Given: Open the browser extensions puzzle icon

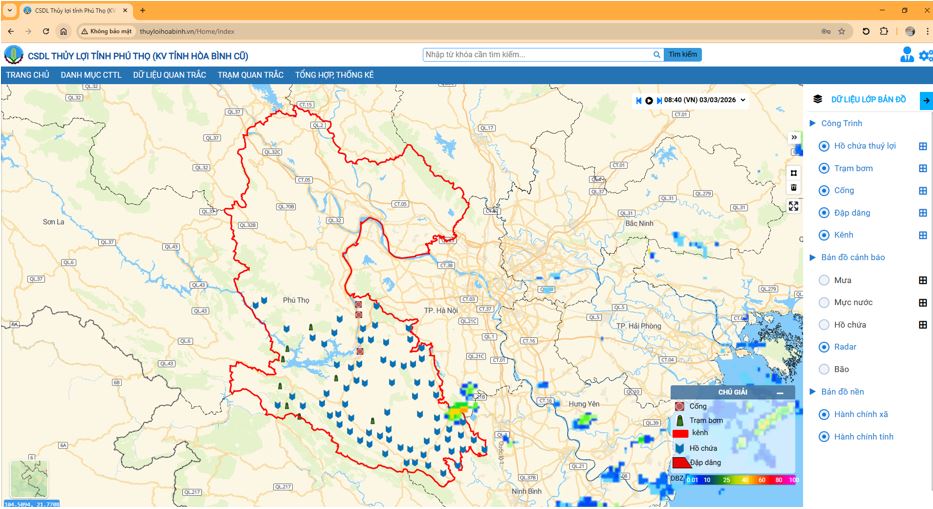Looking at the screenshot, I should [x=884, y=31].
